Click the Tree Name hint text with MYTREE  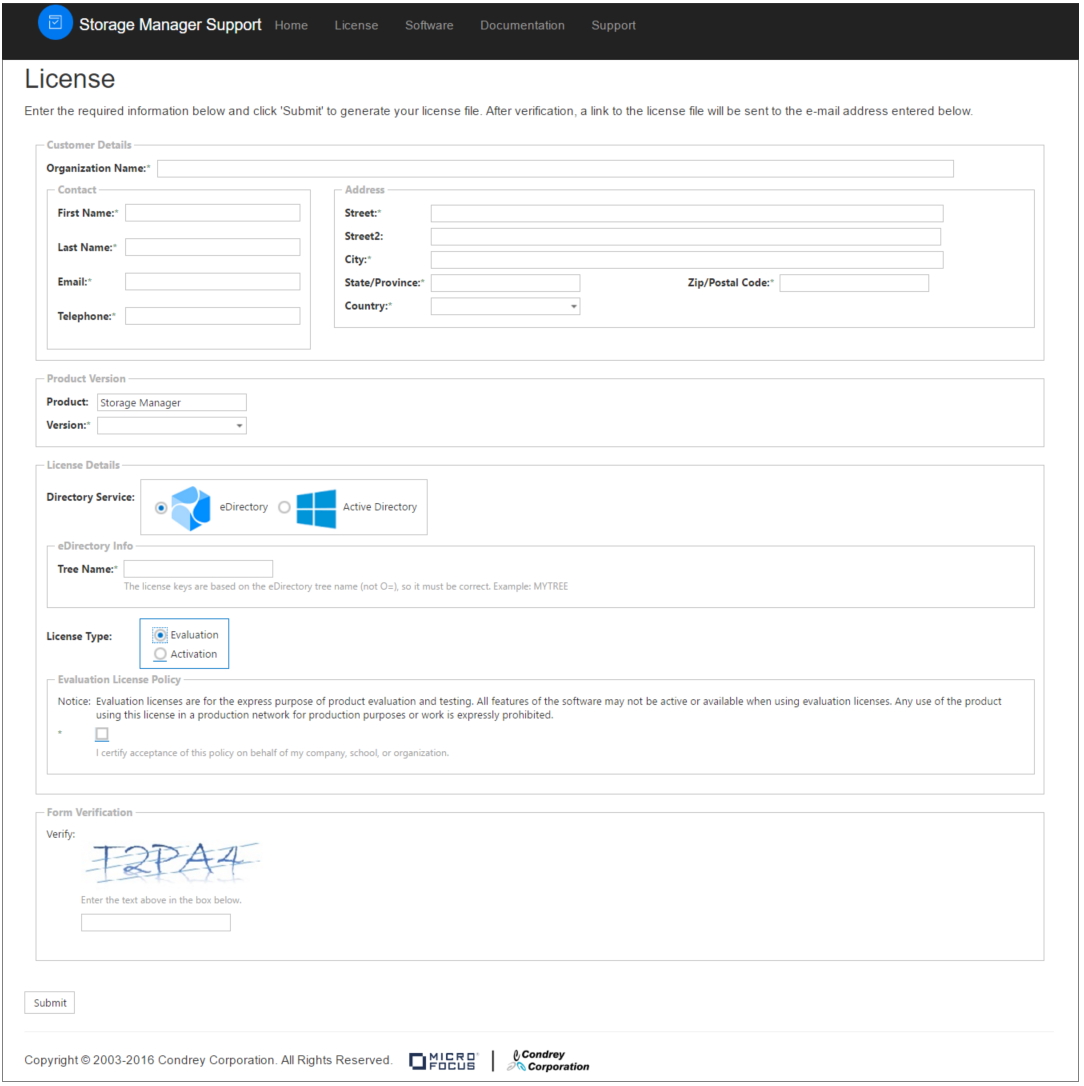tap(346, 587)
